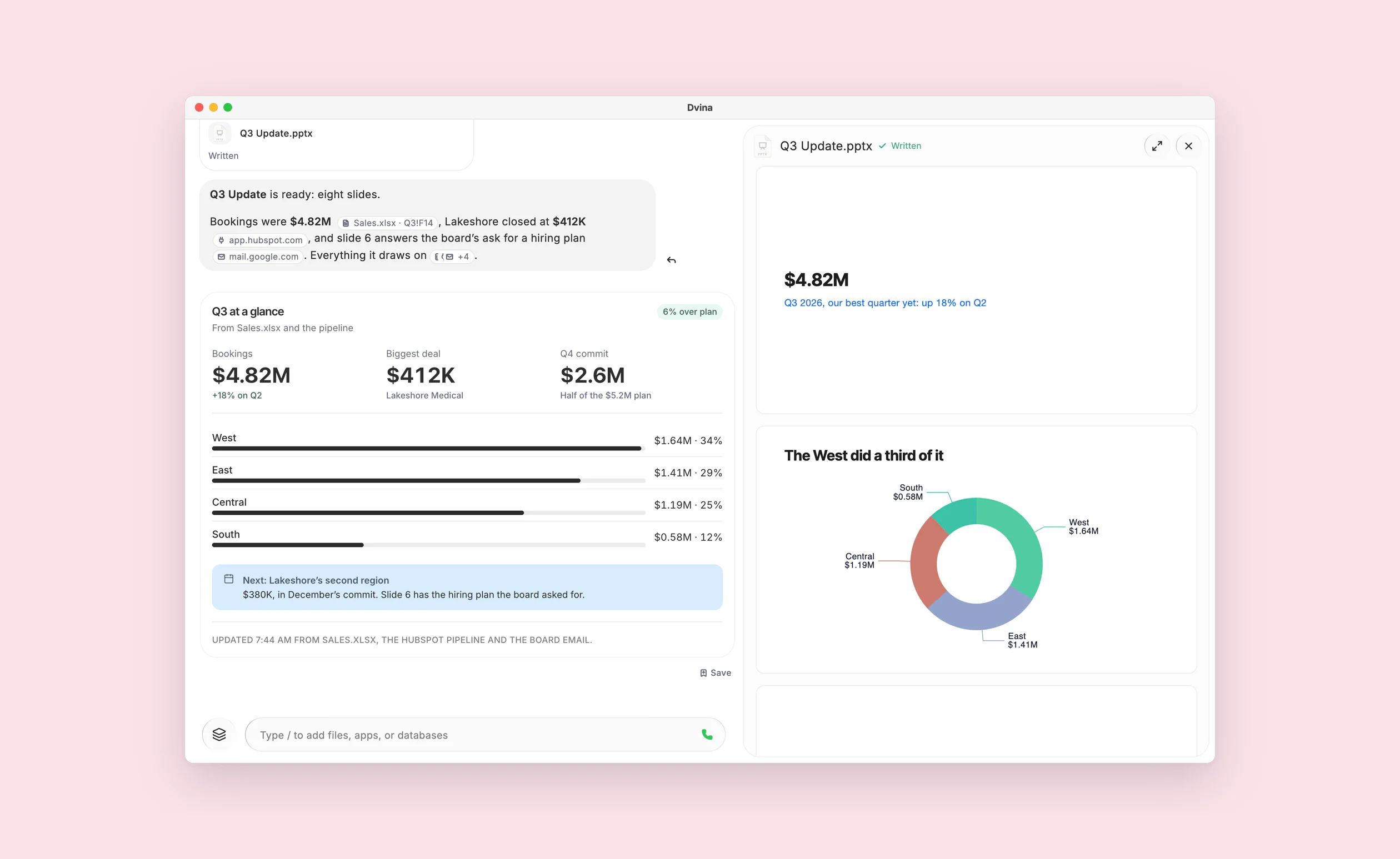Open the mail.google.com source chip

258,256
